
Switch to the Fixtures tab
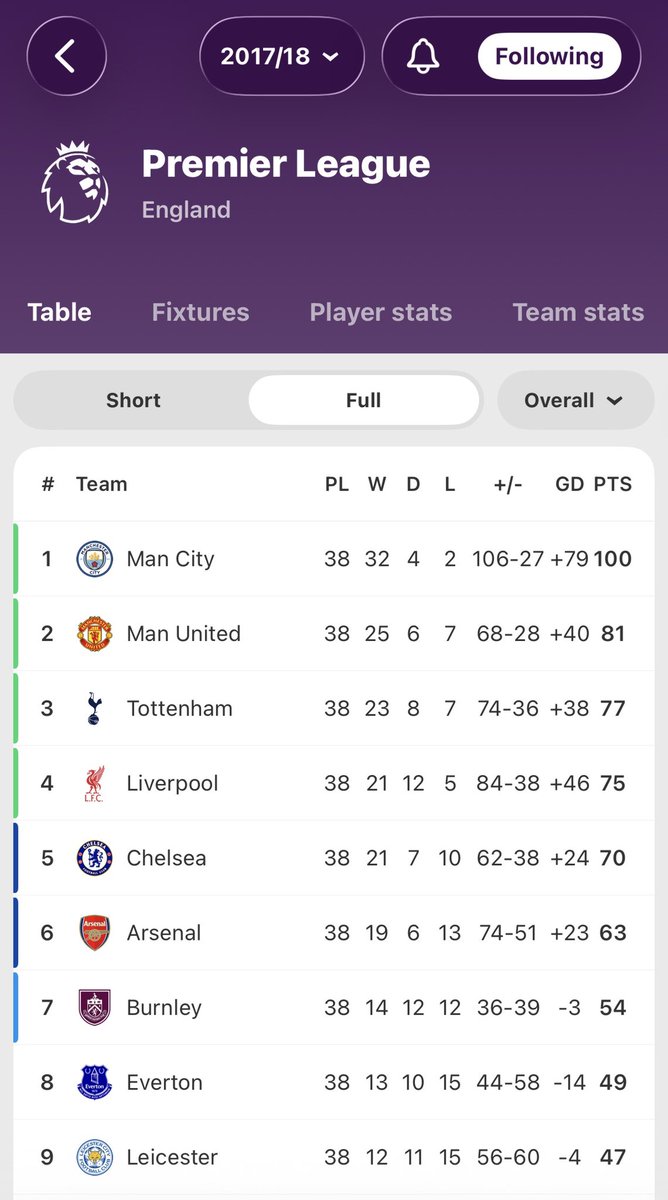point(200,312)
